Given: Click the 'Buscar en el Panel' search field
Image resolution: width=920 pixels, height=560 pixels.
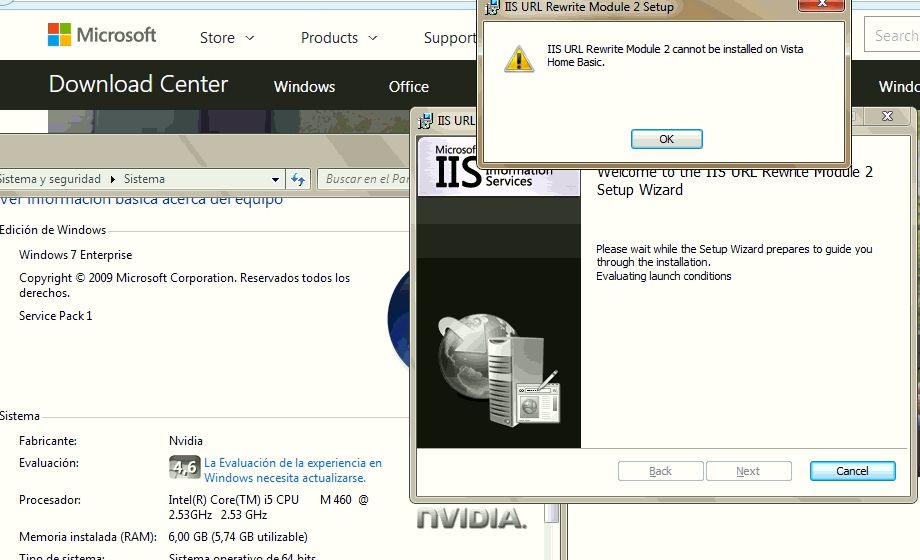Looking at the screenshot, I should [364, 179].
